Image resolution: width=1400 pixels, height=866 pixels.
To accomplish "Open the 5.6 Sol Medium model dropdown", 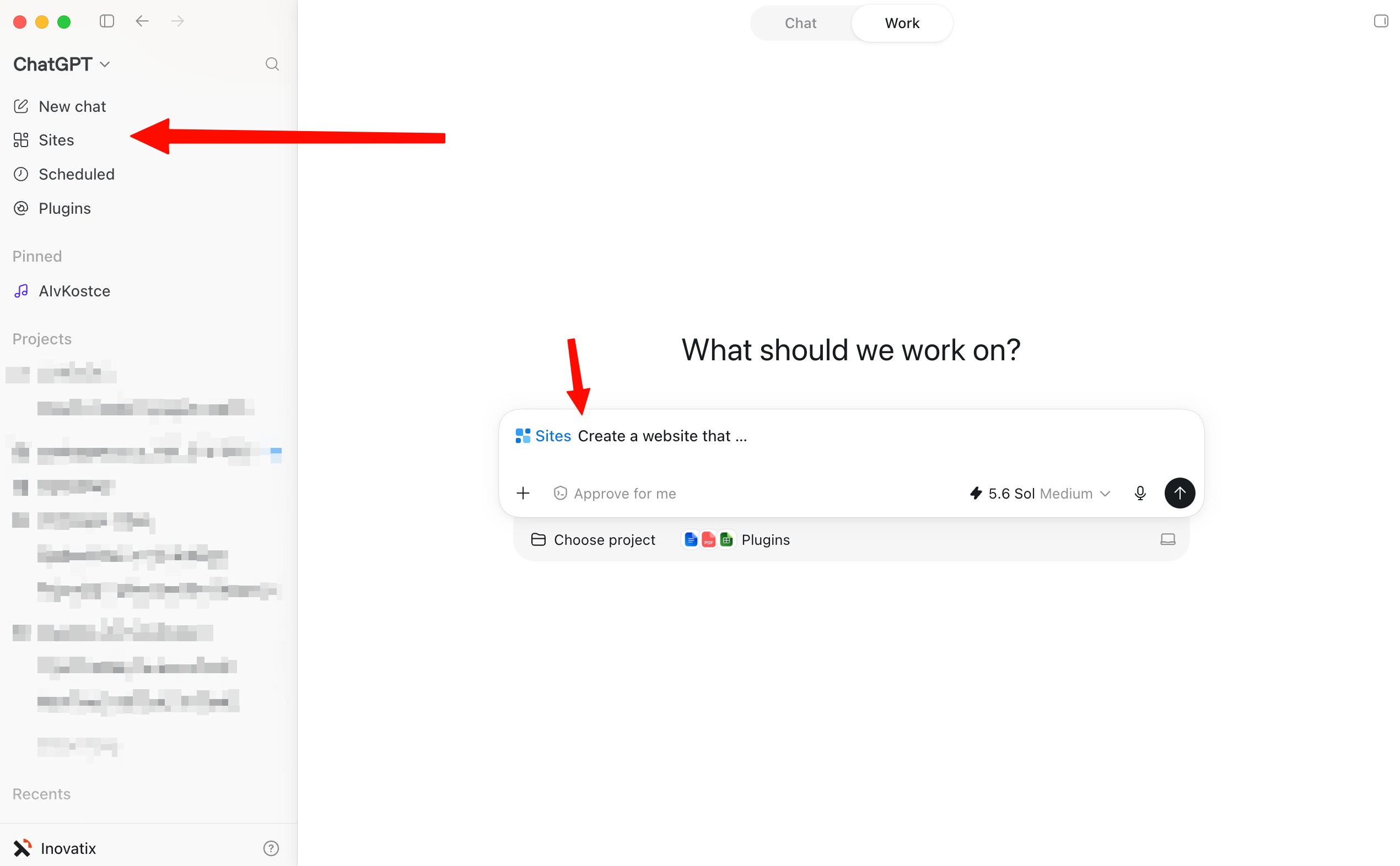I will point(1040,493).
